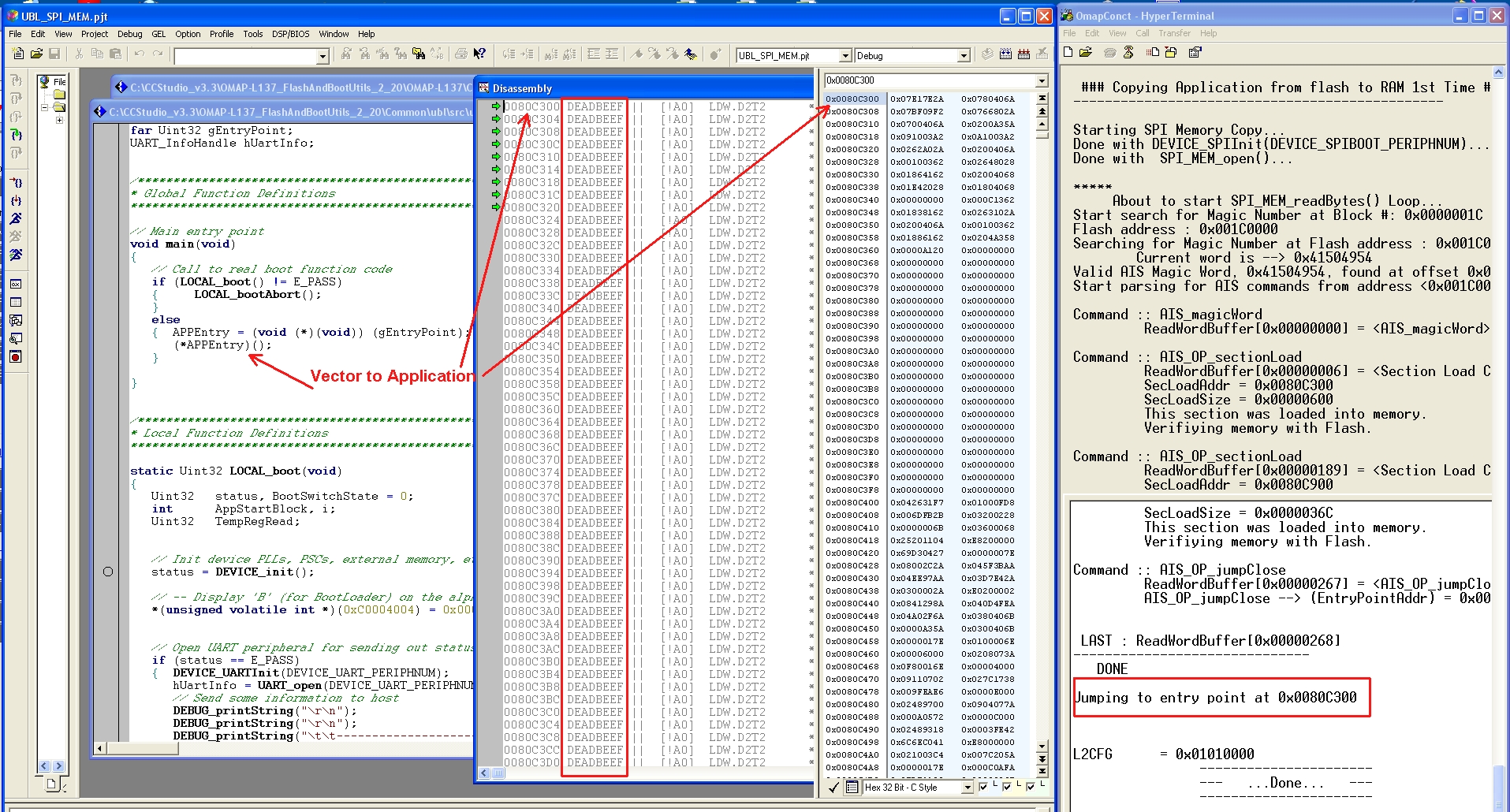Click the context help arrow icon
The width and height of the screenshot is (1510, 812).
pyautogui.click(x=479, y=54)
